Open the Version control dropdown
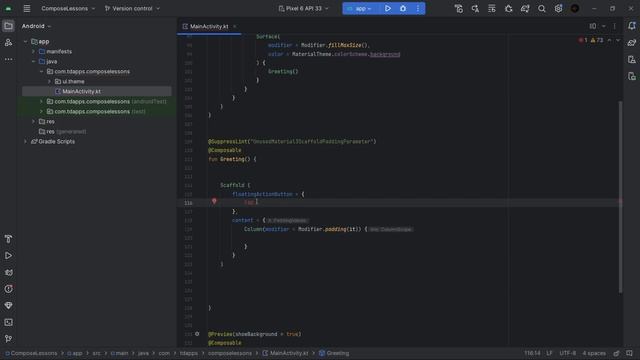This screenshot has height=360, width=640. coord(132,8)
